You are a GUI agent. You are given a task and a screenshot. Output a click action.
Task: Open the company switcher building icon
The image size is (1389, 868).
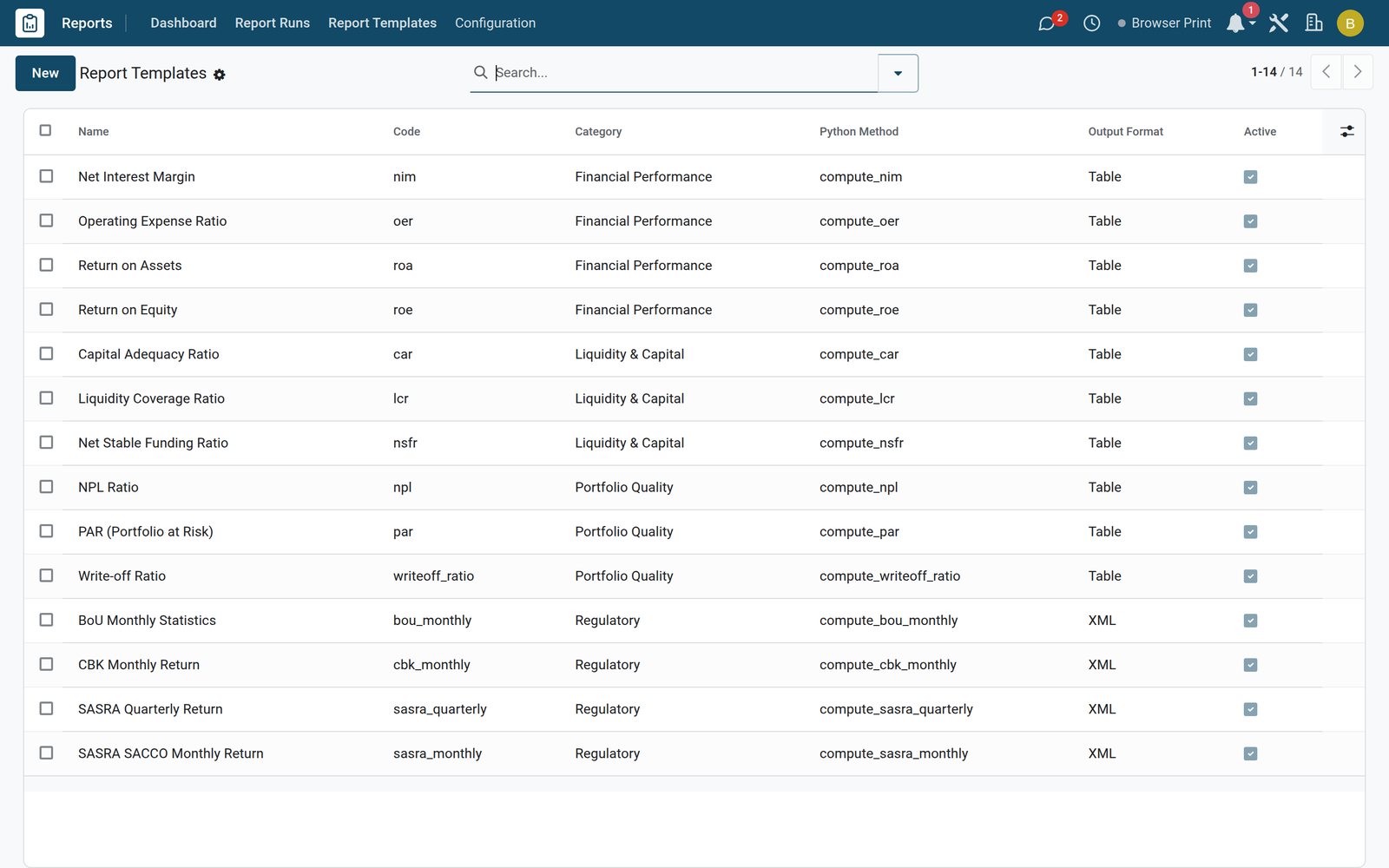click(1314, 23)
